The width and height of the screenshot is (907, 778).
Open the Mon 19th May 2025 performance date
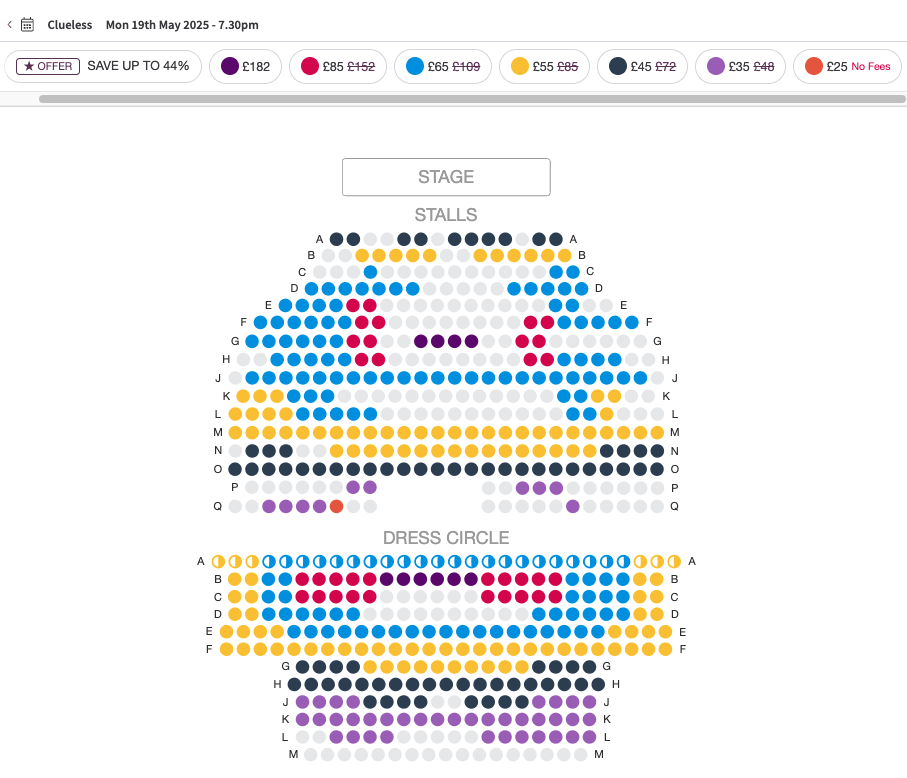point(182,25)
